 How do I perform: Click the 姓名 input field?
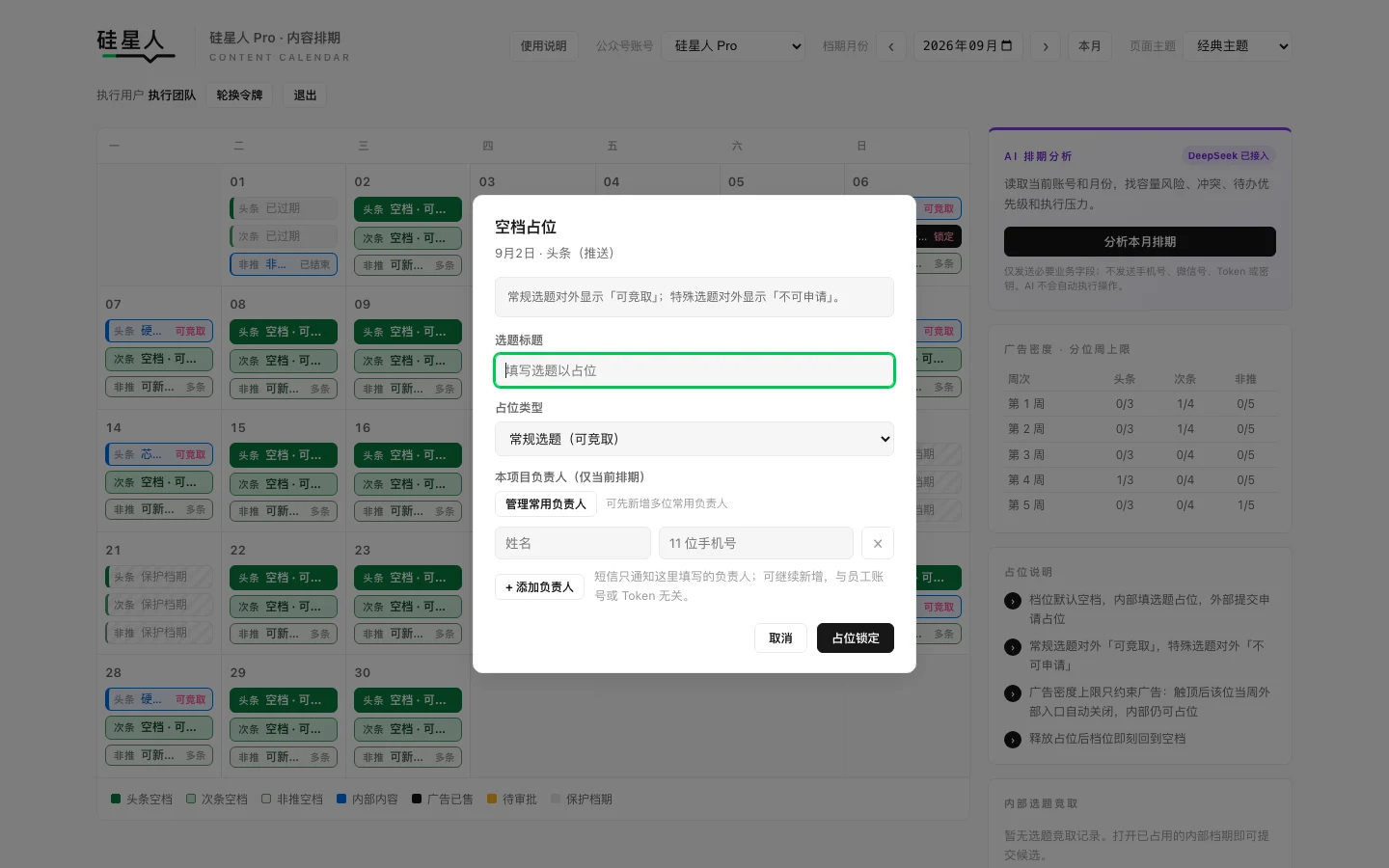[573, 543]
